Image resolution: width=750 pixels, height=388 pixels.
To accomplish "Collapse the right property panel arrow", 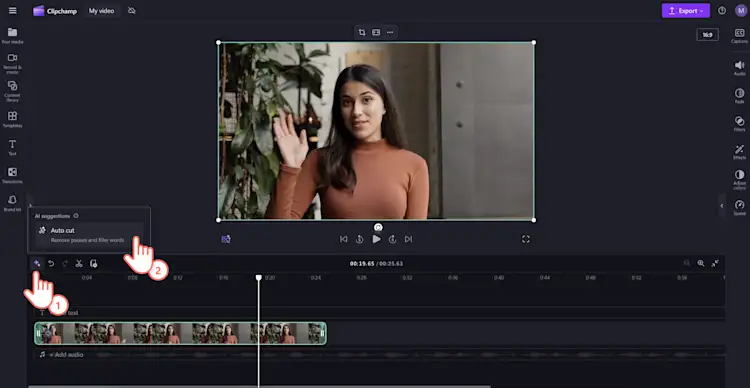I will [x=722, y=206].
